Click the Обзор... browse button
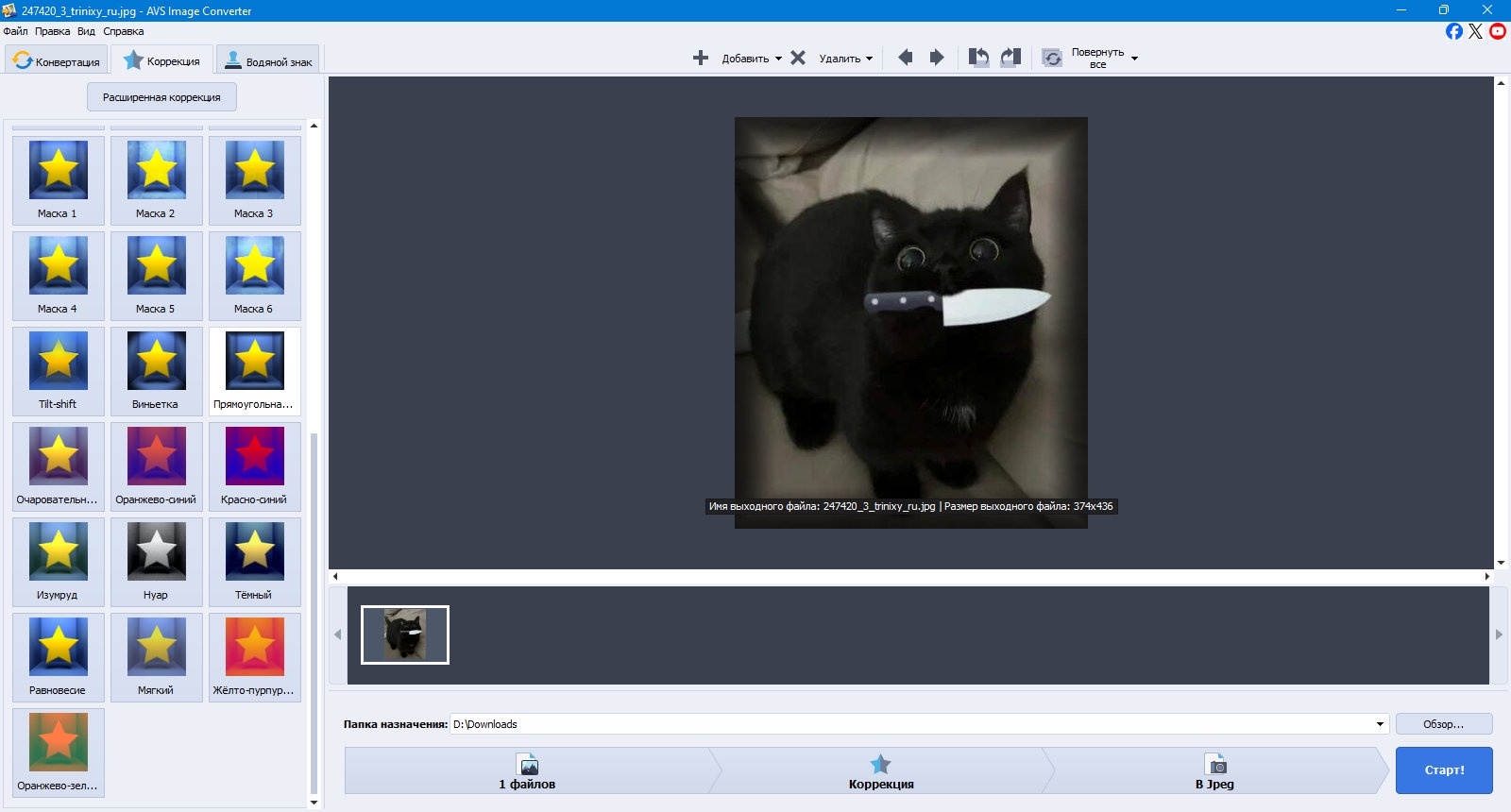 pos(1444,724)
